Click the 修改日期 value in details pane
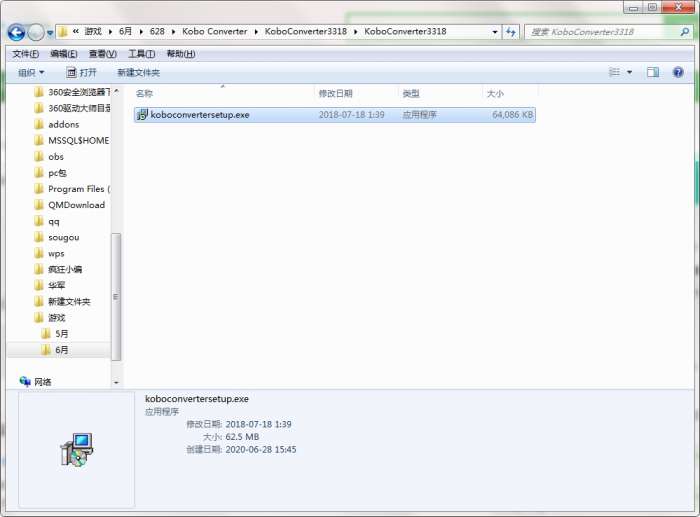 pos(258,424)
